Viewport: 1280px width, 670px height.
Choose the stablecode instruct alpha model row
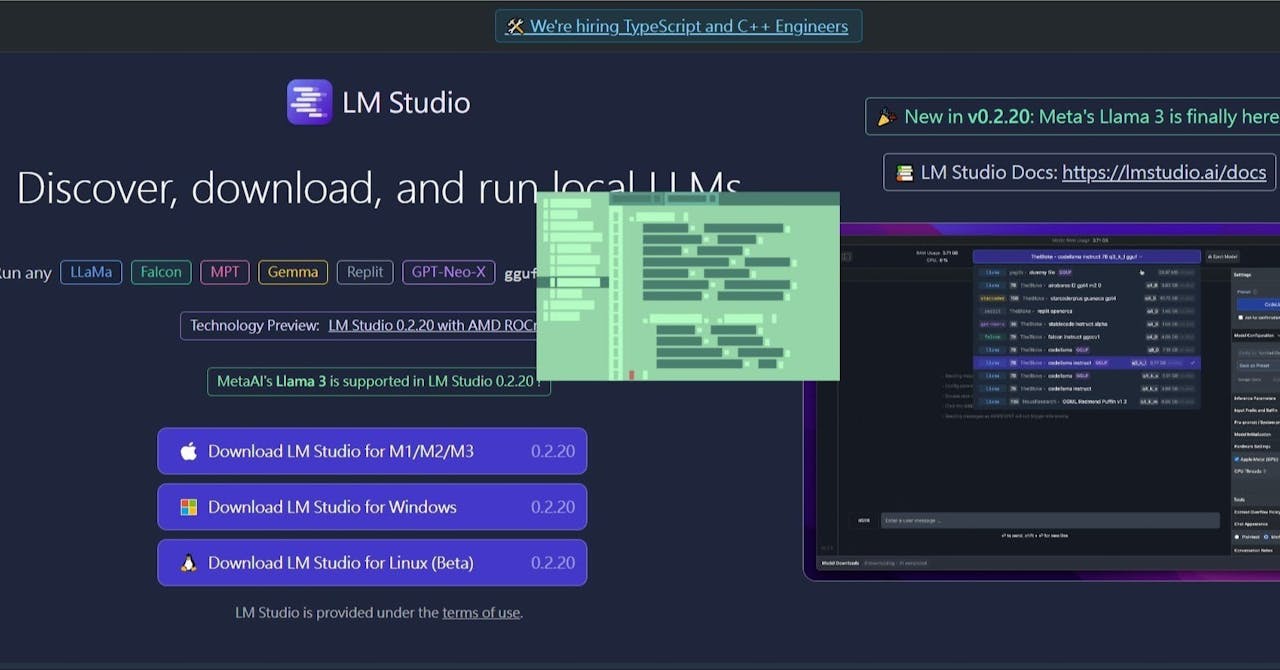1087,324
